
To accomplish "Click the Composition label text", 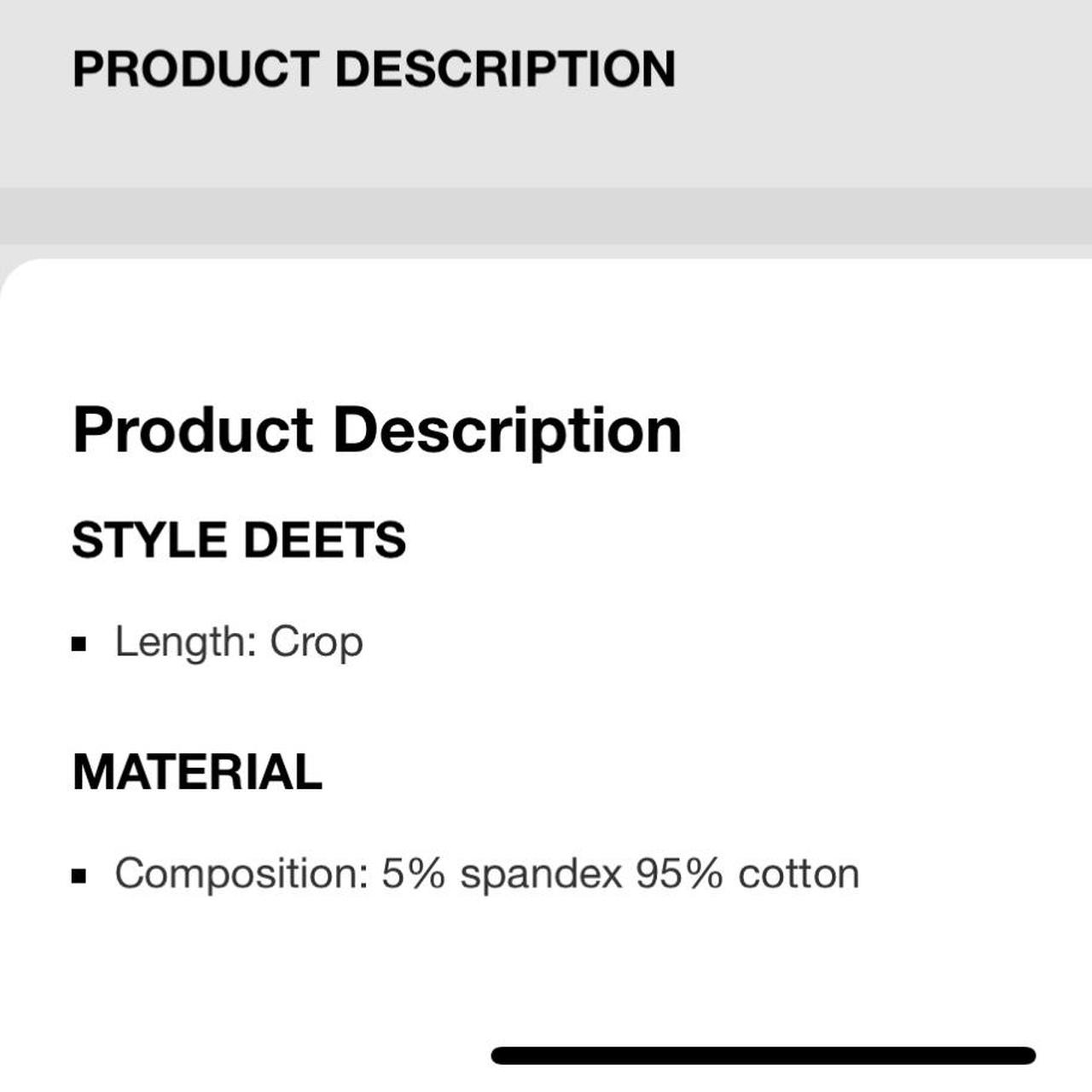I will pos(241,874).
